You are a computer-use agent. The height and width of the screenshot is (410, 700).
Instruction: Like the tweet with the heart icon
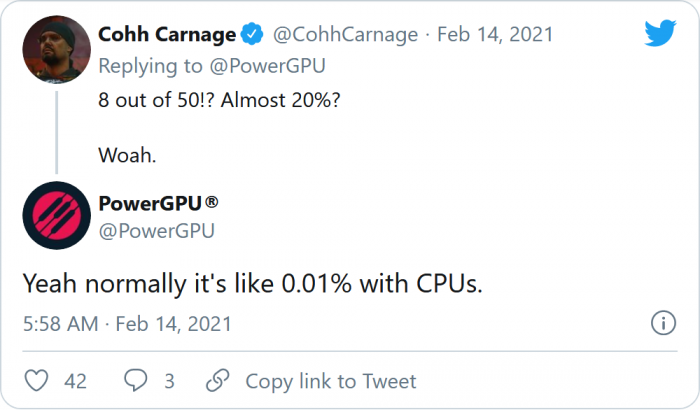tap(37, 381)
